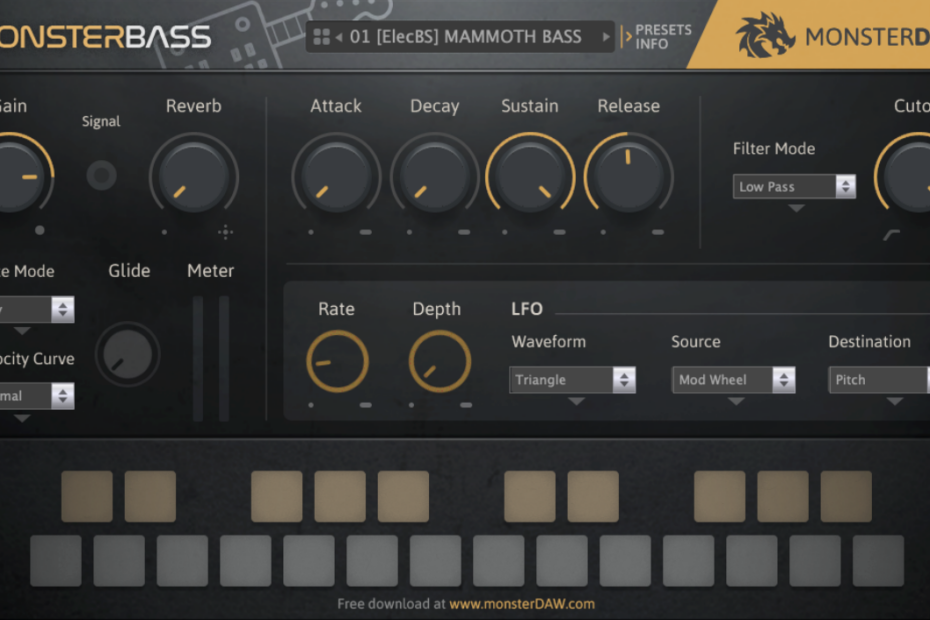This screenshot has height=620, width=930.
Task: Click the Sustain knob
Action: 530,176
